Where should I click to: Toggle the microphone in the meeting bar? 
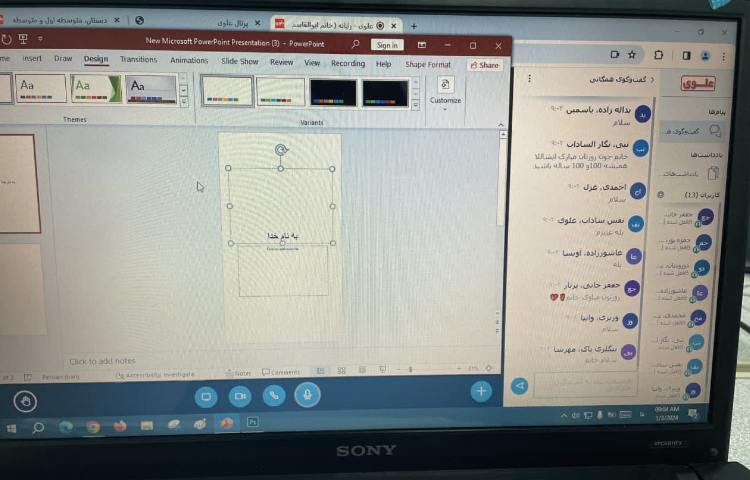tap(307, 395)
